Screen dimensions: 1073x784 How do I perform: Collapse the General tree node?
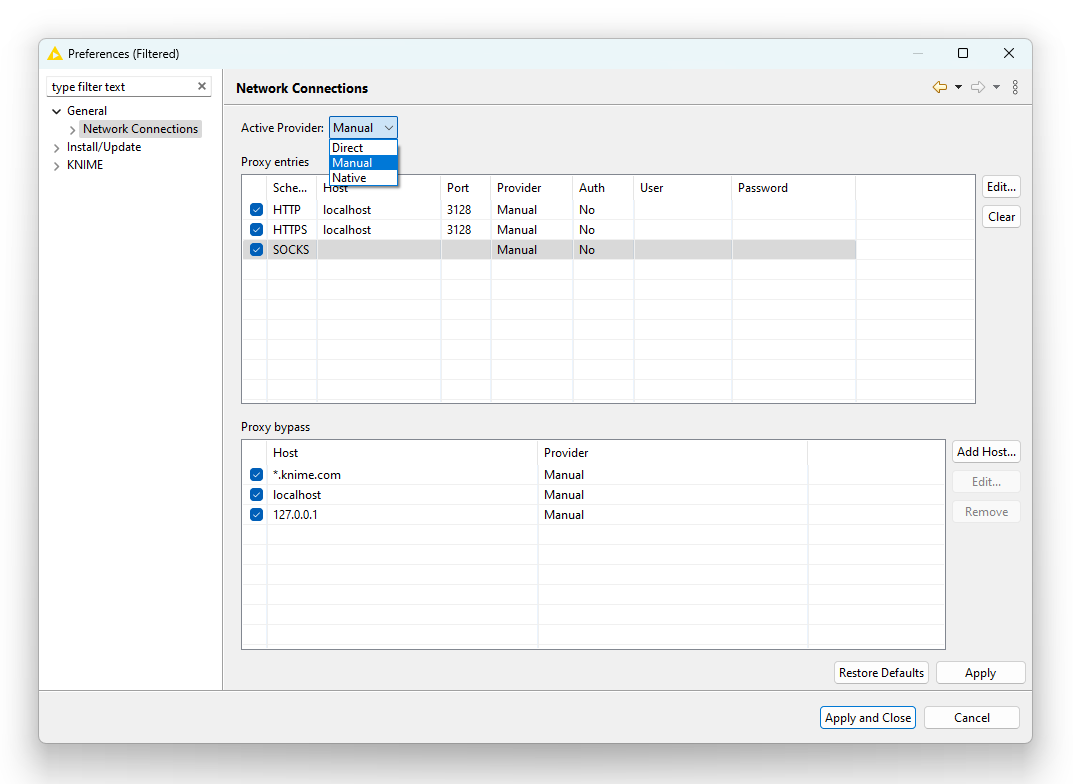click(57, 111)
